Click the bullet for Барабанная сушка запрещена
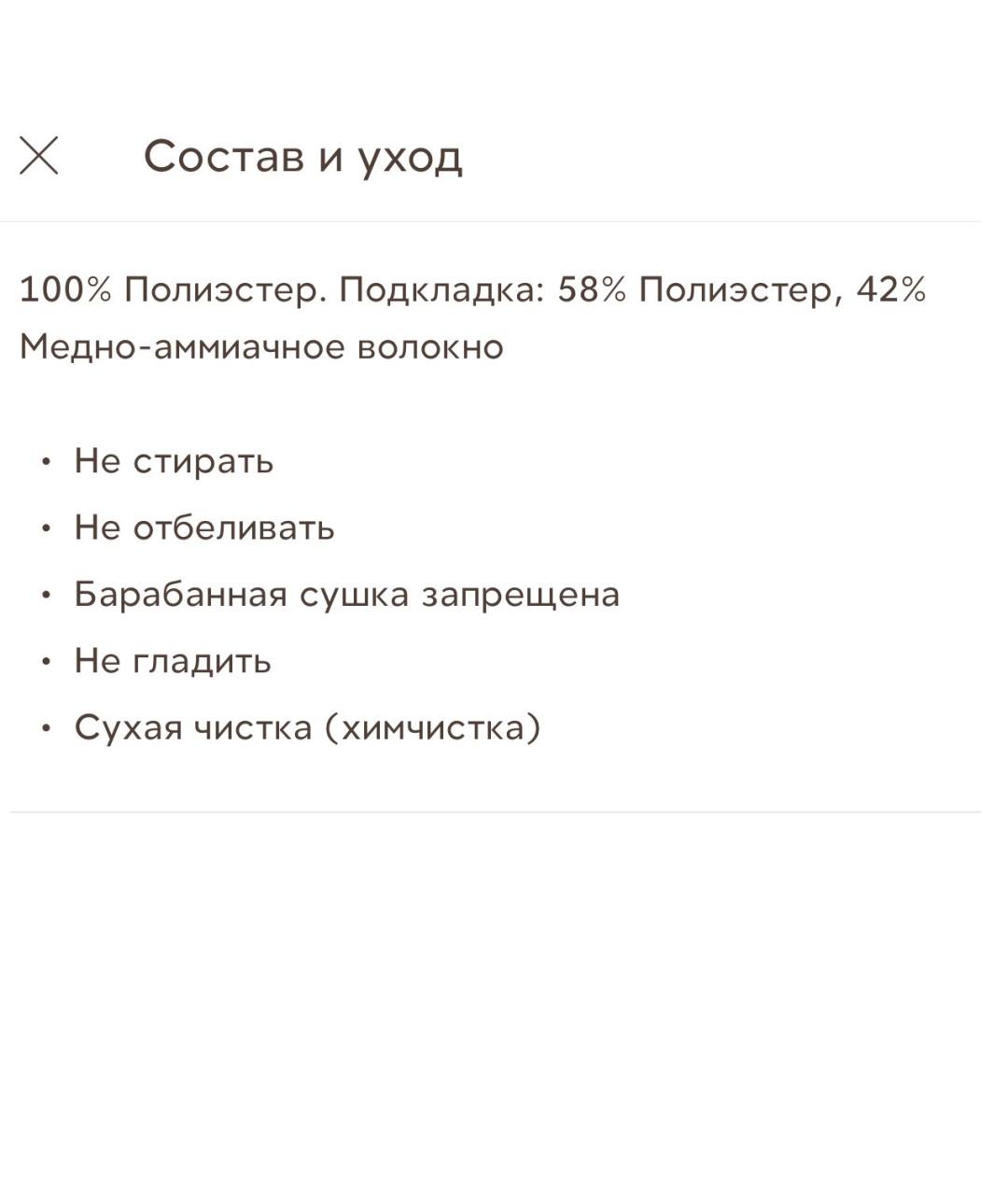 pyautogui.click(x=45, y=594)
